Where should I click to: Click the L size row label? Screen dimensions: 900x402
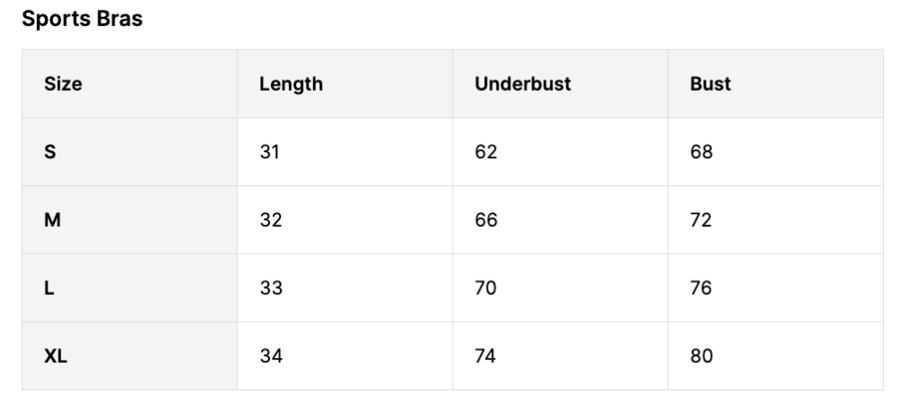click(x=49, y=288)
